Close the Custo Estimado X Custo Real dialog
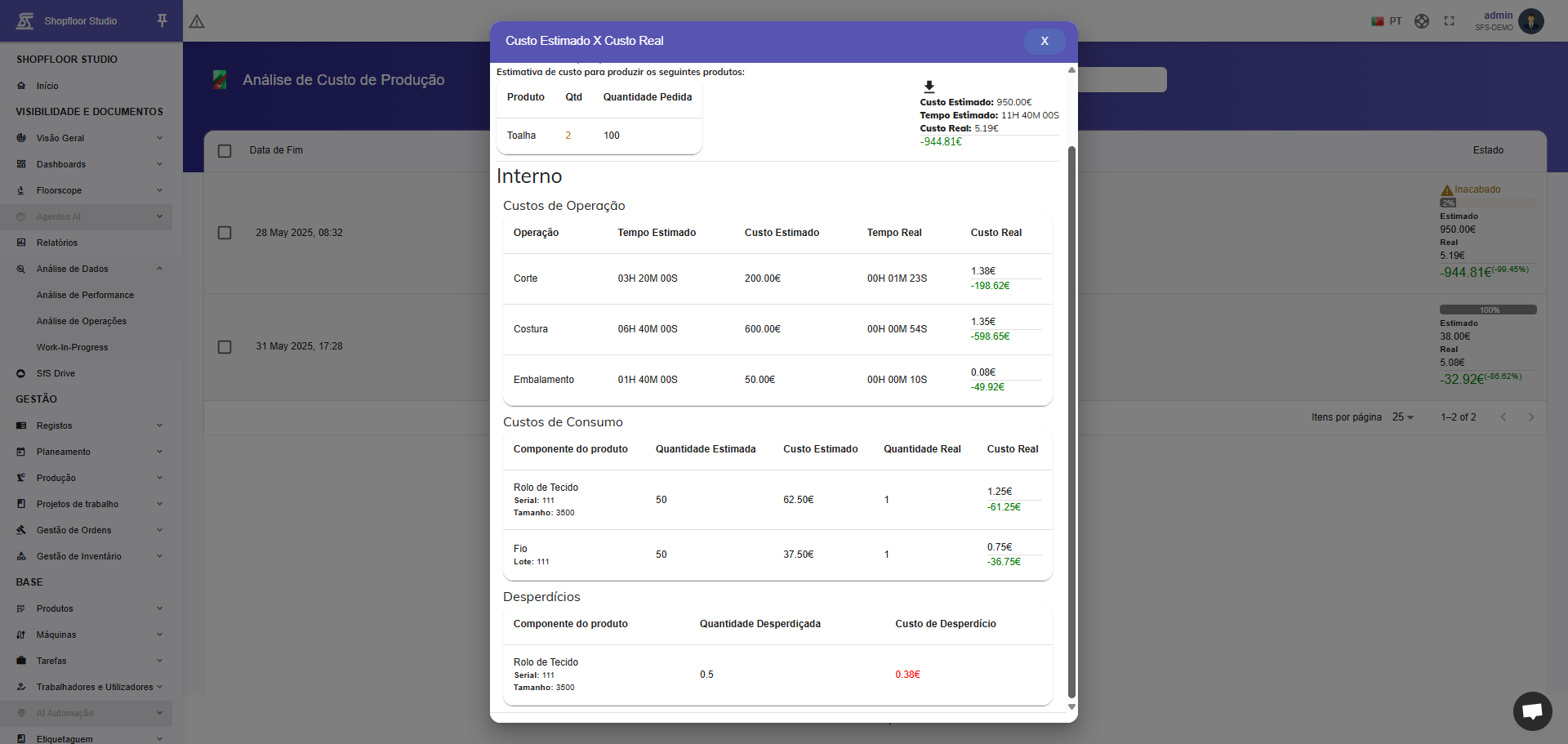 click(1044, 41)
